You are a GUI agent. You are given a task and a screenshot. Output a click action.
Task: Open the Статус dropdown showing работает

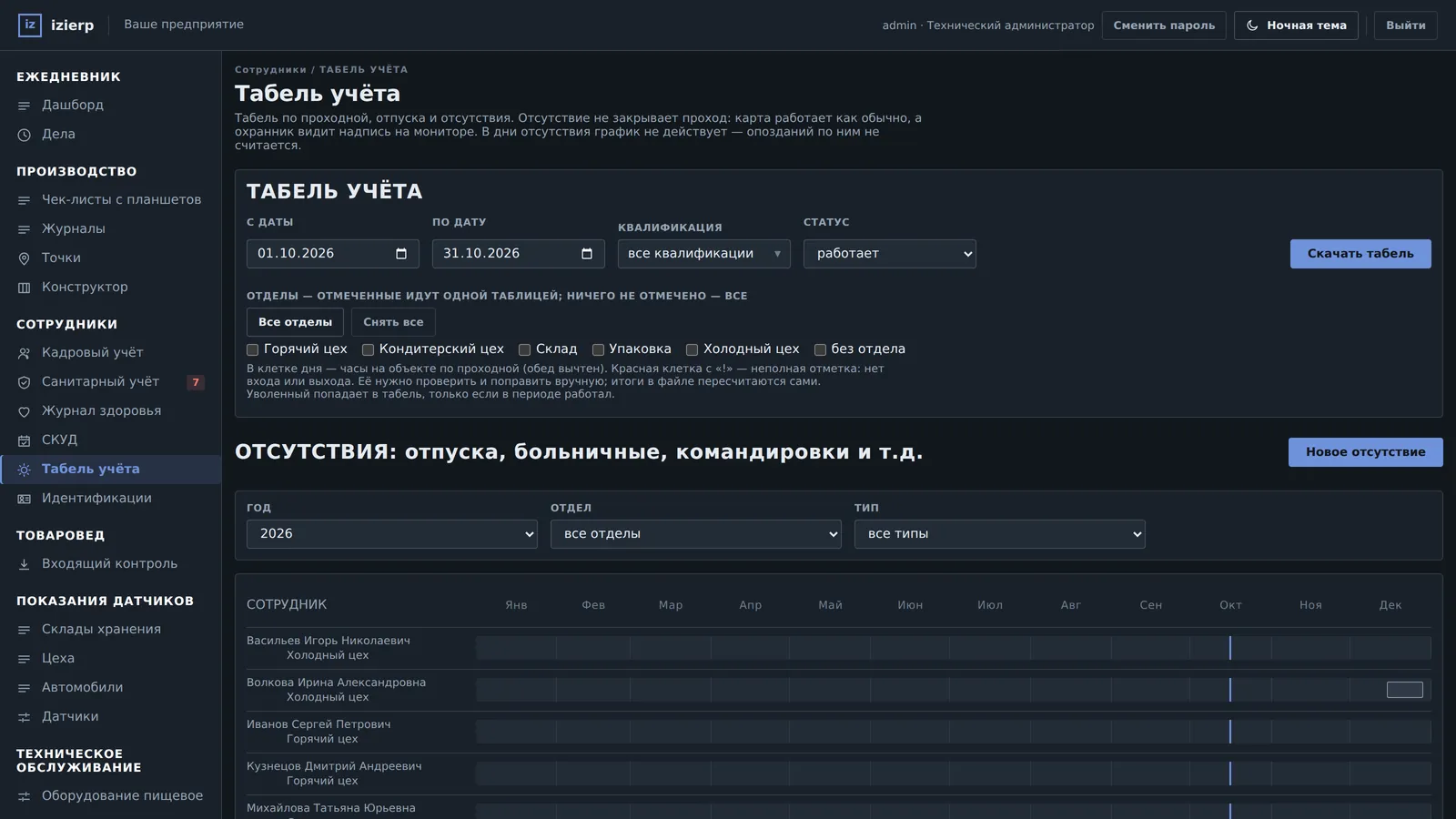pos(889,254)
